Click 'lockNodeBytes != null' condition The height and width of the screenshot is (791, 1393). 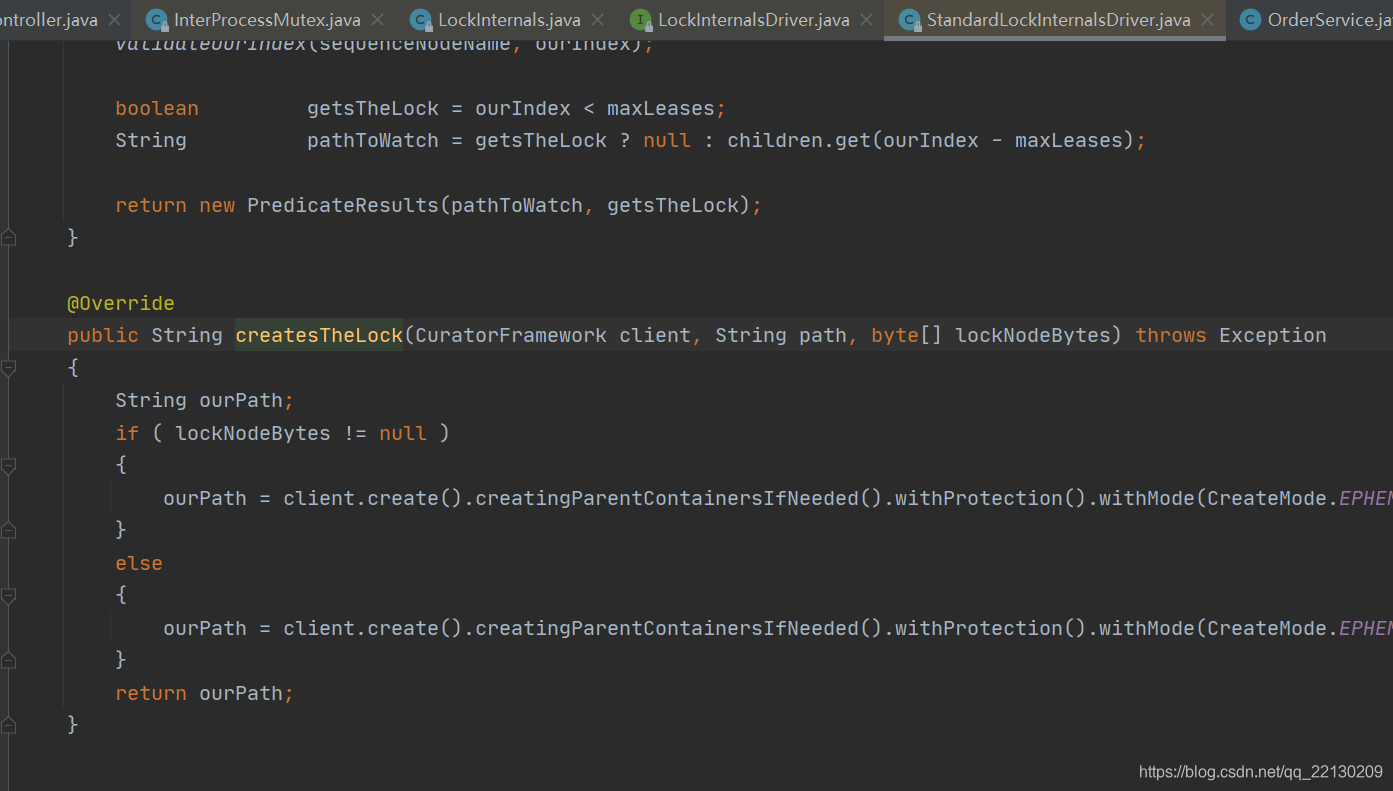(x=301, y=433)
